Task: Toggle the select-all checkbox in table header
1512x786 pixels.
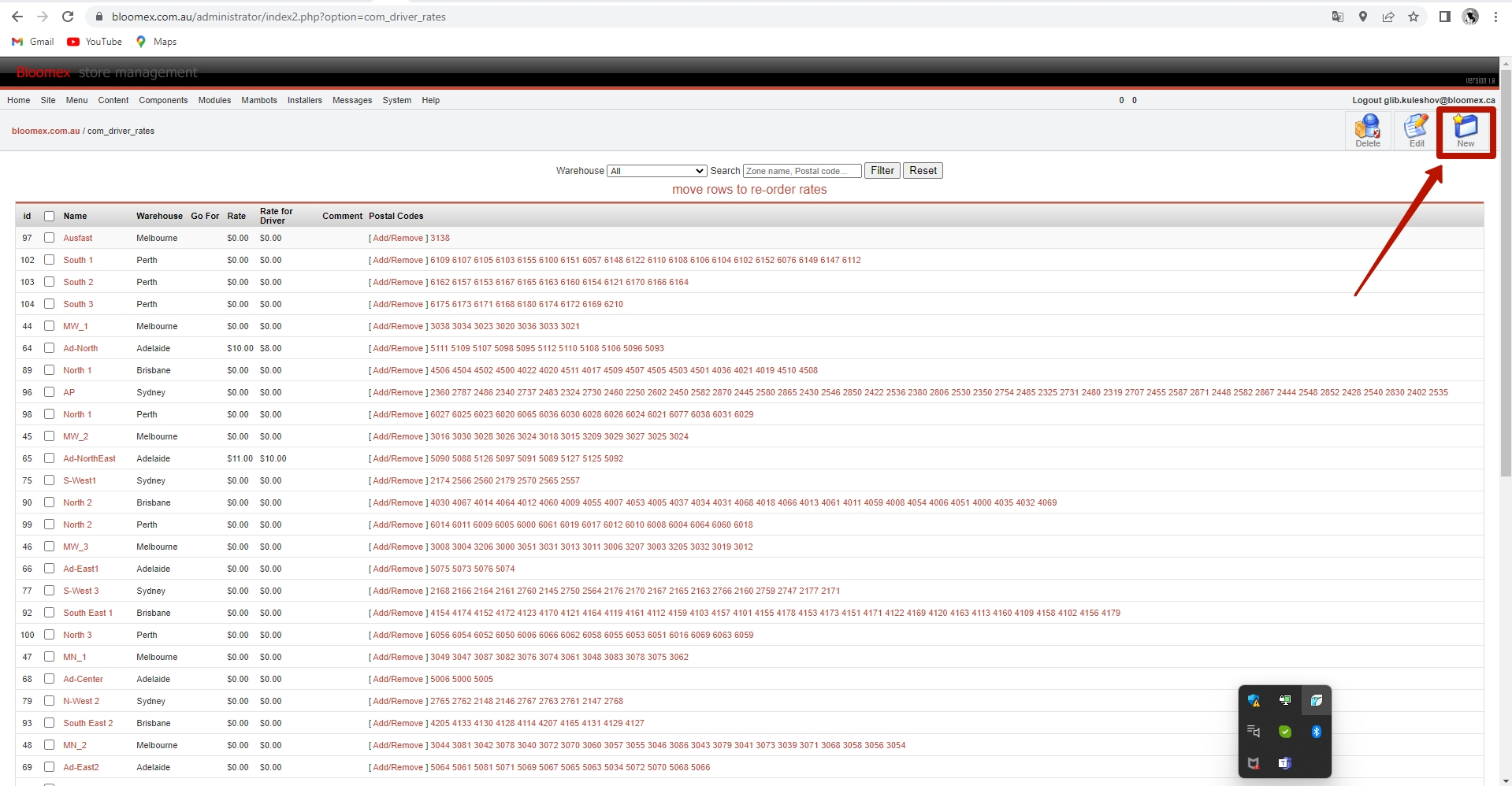Action: tap(49, 216)
